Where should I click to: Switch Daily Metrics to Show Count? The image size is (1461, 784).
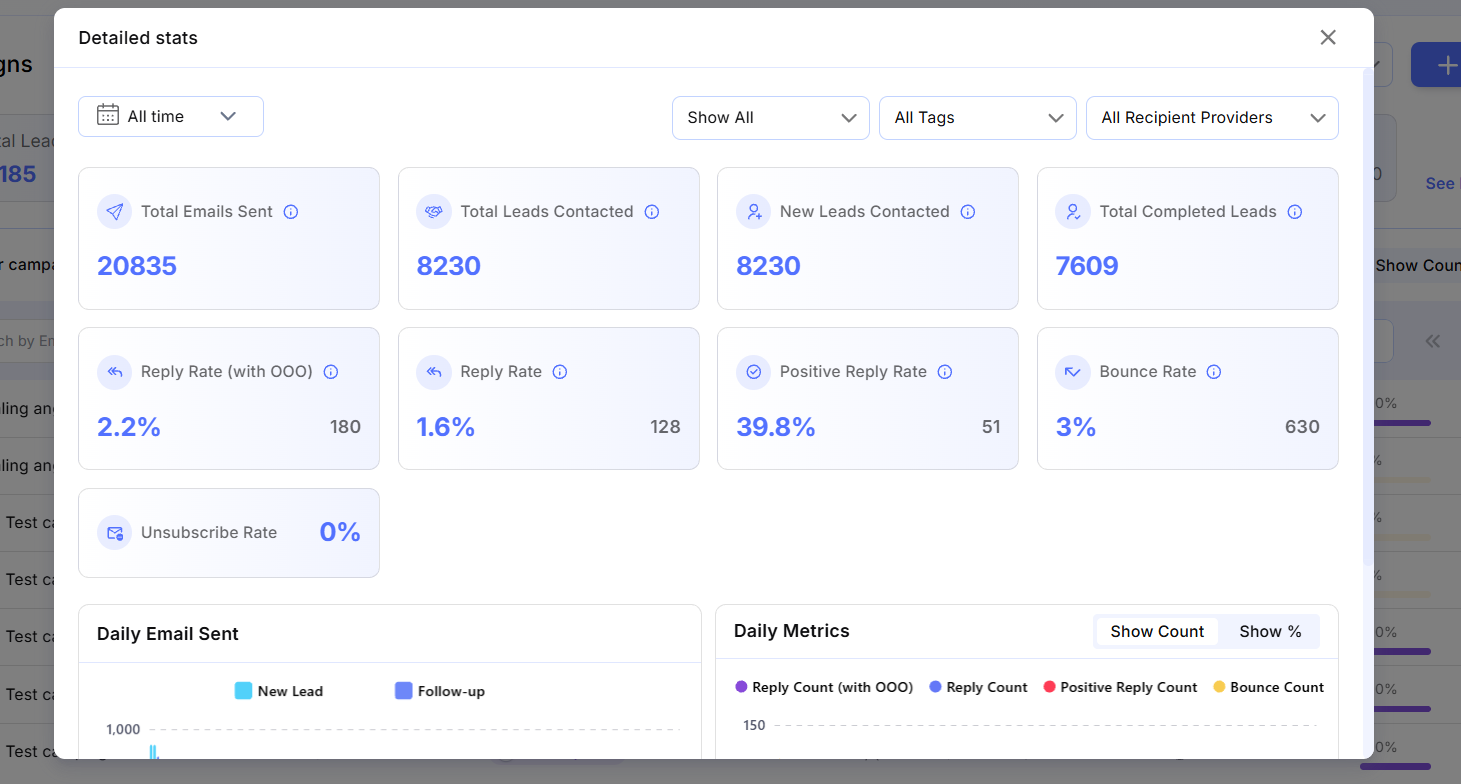[x=1157, y=632]
